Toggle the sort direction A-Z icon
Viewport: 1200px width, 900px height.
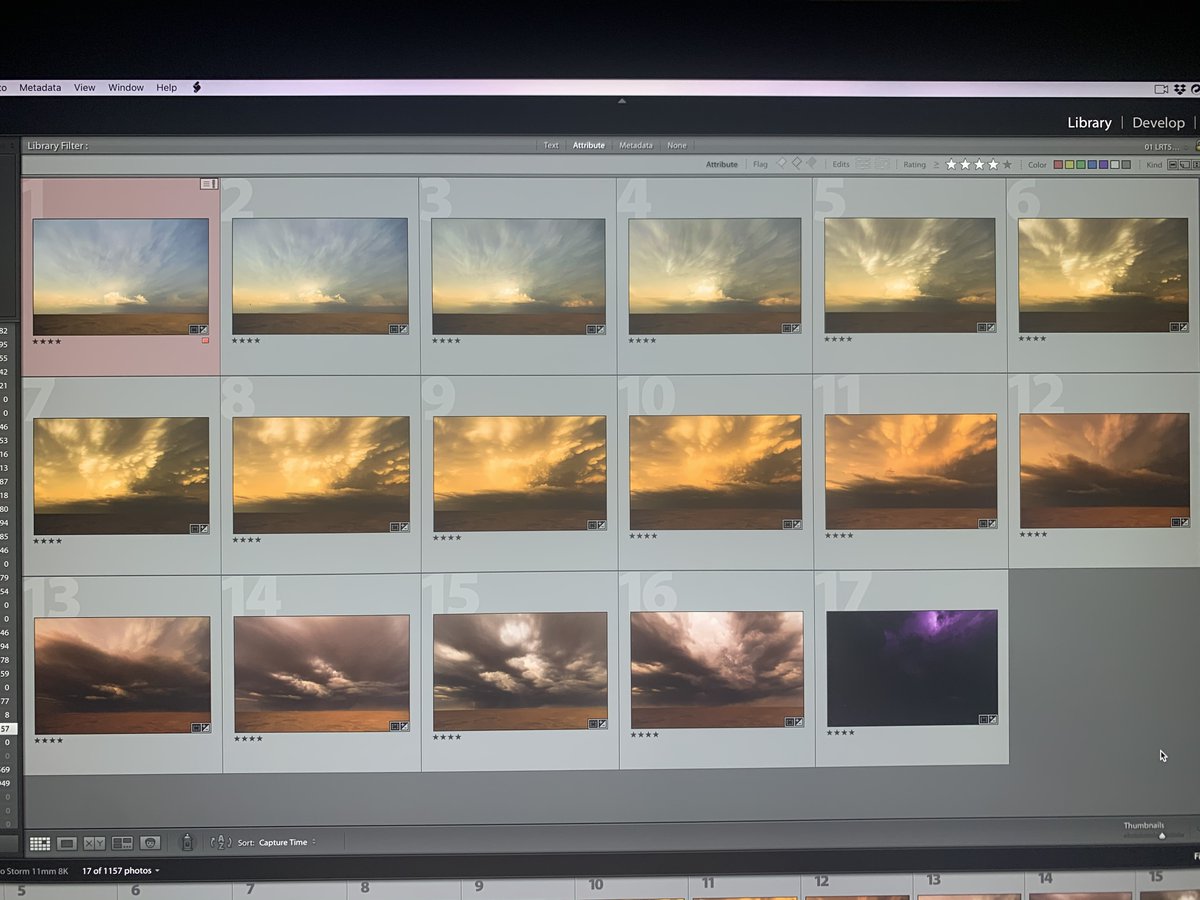point(220,843)
